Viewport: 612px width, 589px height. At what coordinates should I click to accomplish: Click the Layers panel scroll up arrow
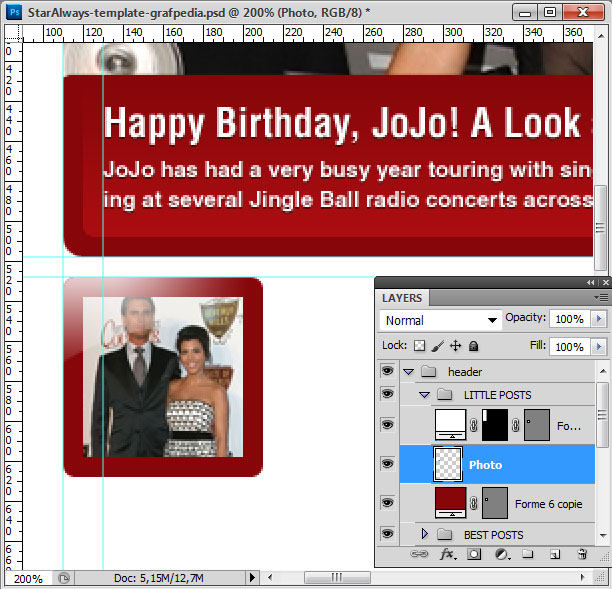[603, 371]
